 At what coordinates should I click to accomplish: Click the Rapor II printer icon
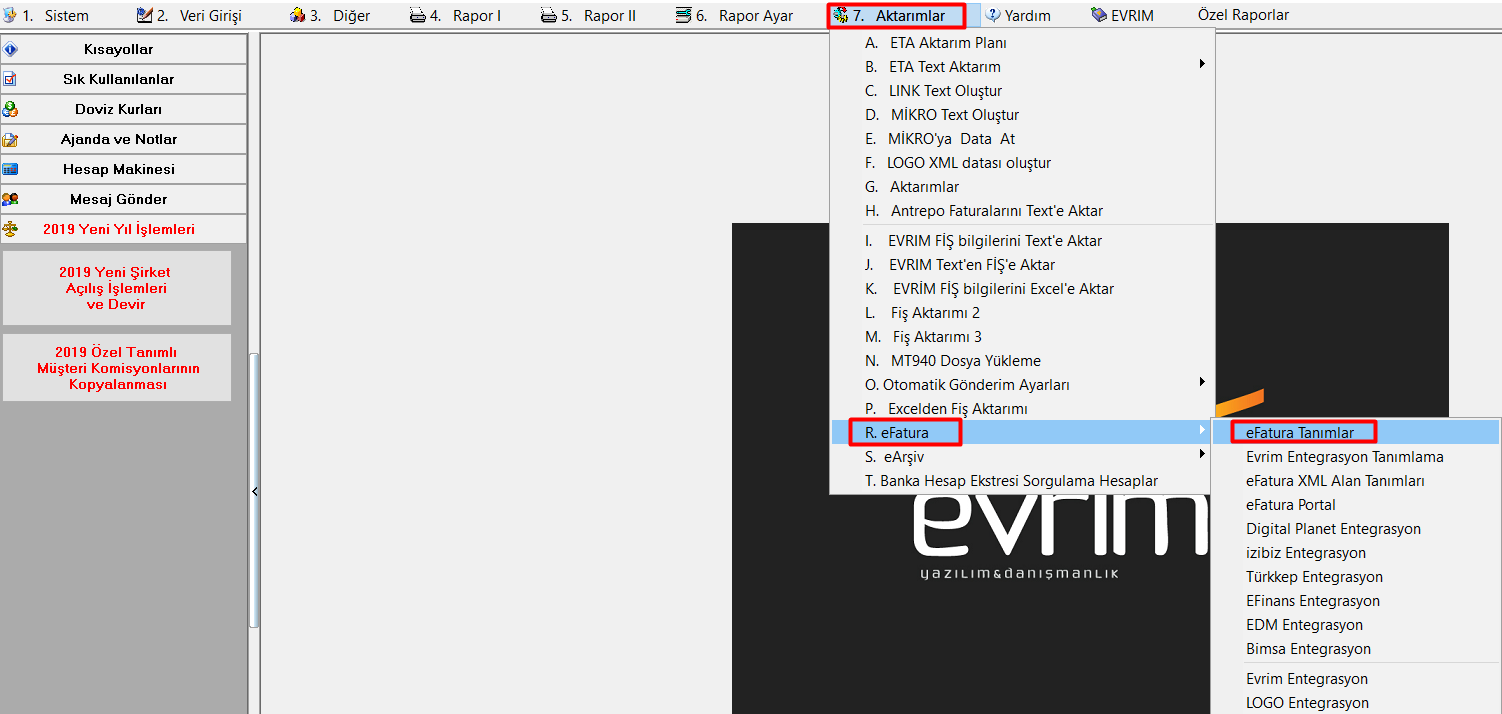coord(548,15)
